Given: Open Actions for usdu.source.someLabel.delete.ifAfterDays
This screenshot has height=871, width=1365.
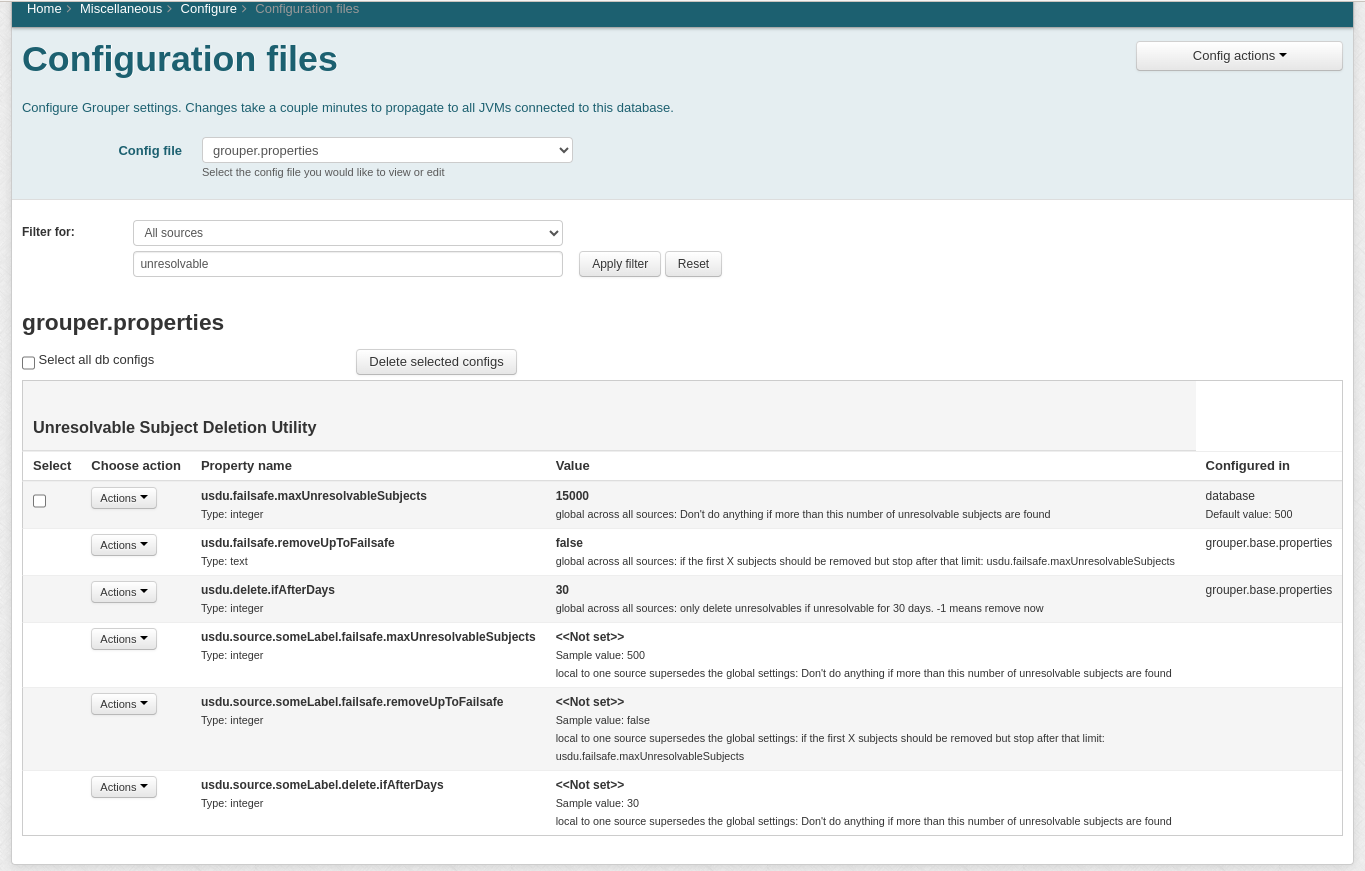Looking at the screenshot, I should click(123, 787).
